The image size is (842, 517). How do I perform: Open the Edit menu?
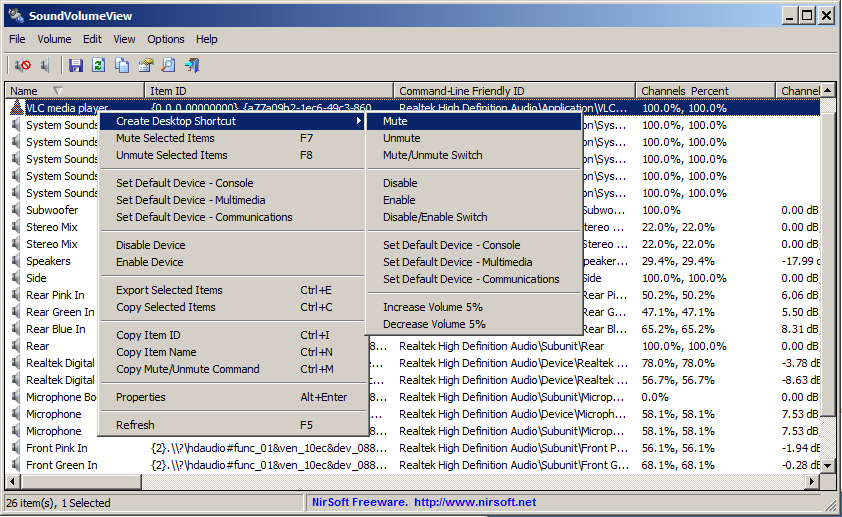(x=92, y=39)
